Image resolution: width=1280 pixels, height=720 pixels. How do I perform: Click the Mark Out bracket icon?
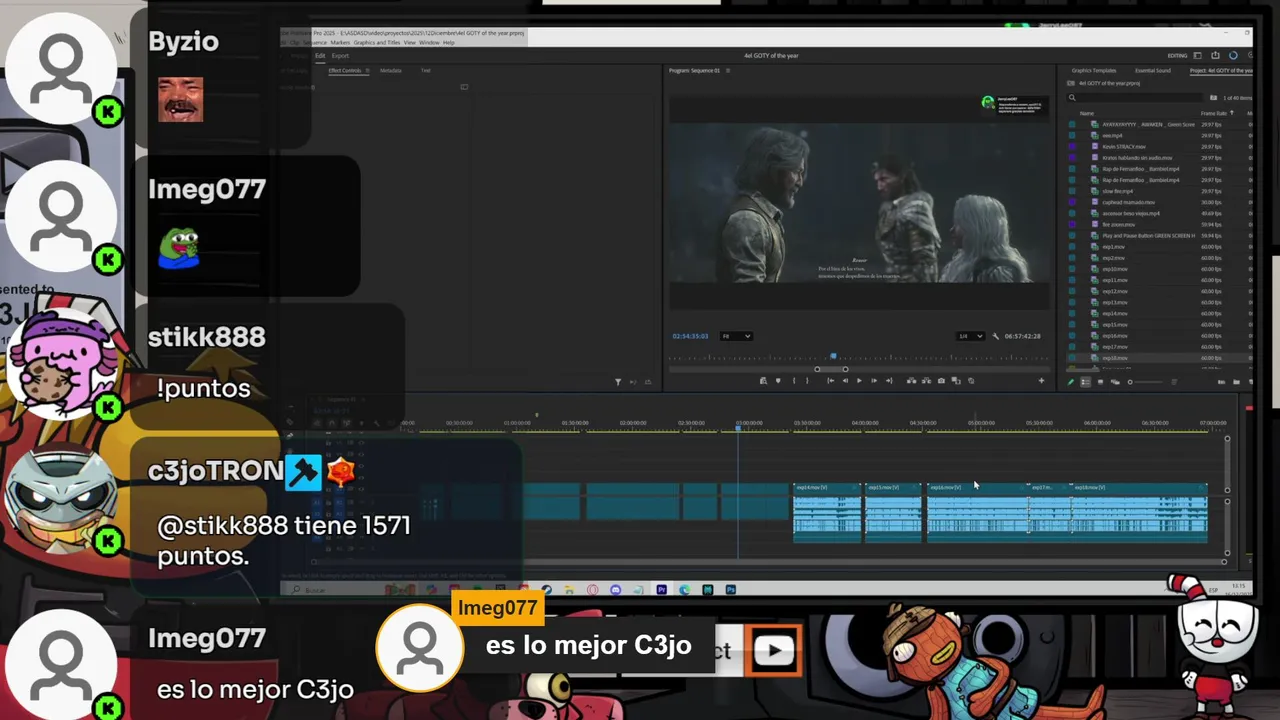pyautogui.click(x=807, y=381)
